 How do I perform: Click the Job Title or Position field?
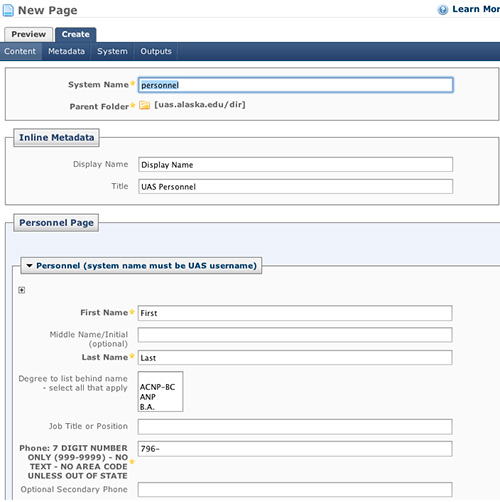[295, 427]
